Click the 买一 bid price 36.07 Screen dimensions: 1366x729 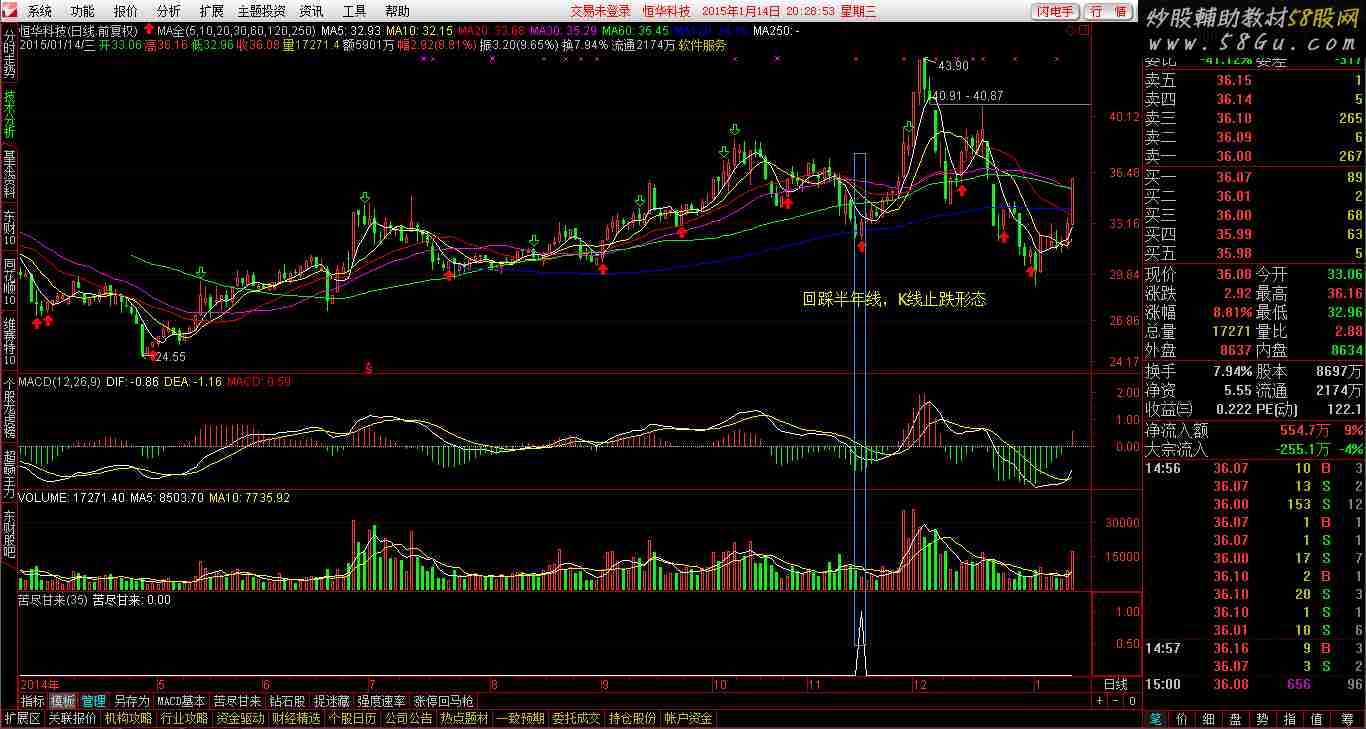click(x=1234, y=178)
